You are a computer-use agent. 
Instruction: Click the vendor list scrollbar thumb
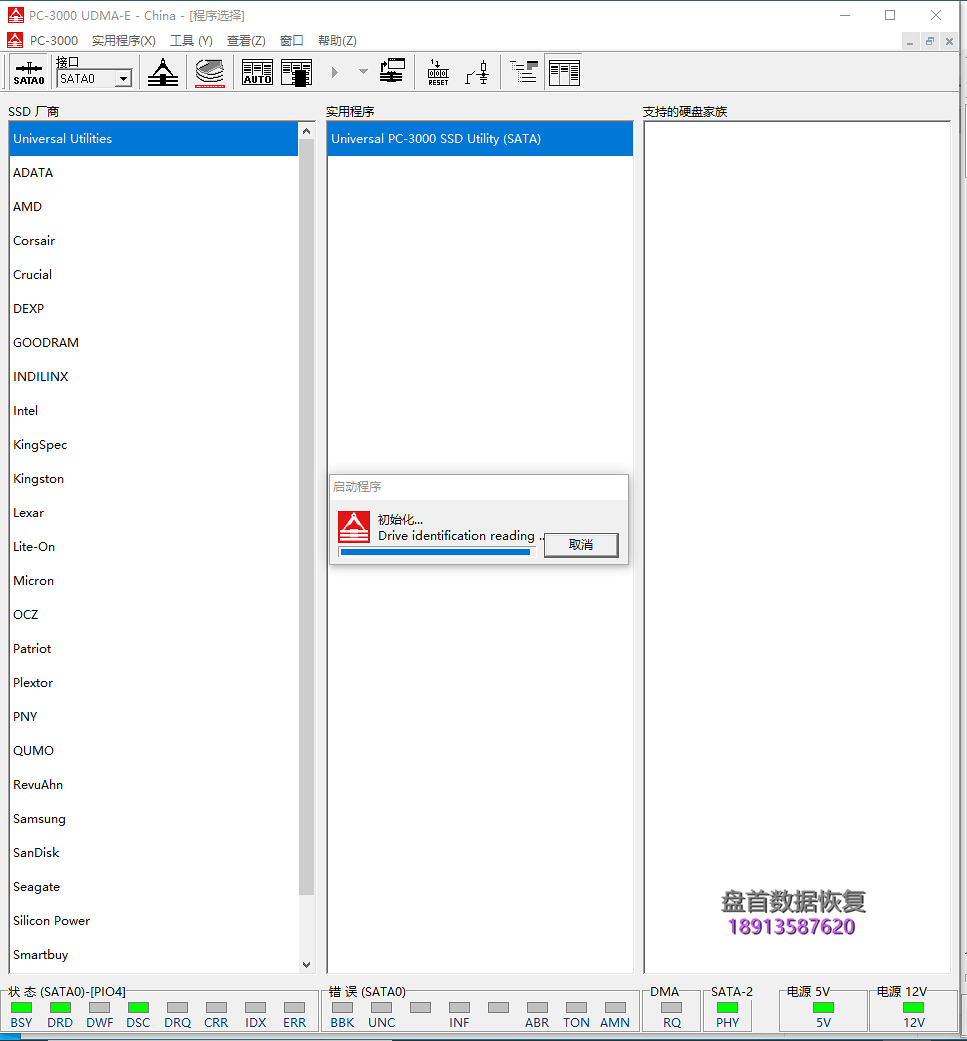[306, 517]
